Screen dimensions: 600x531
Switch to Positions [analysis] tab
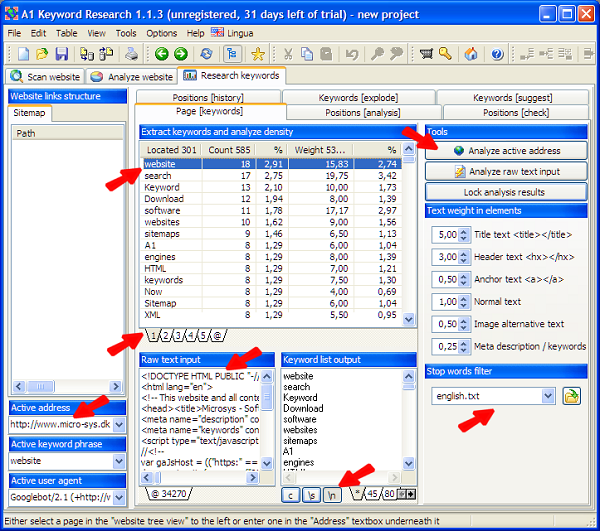[x=360, y=113]
